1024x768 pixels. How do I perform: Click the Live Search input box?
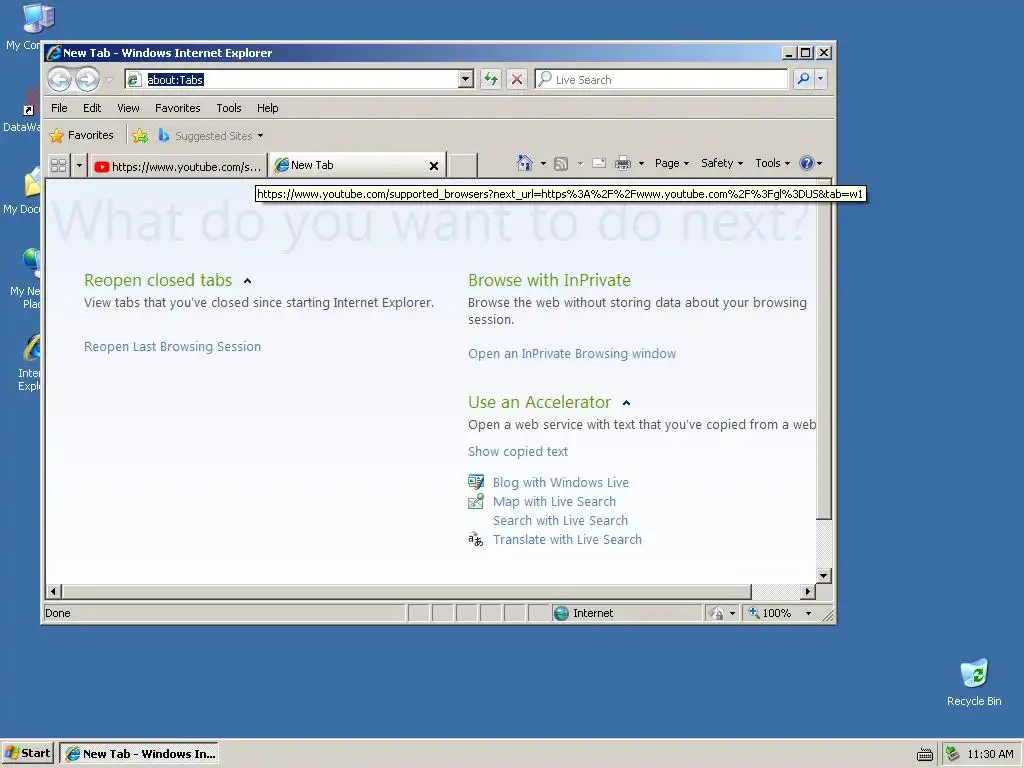tap(662, 80)
